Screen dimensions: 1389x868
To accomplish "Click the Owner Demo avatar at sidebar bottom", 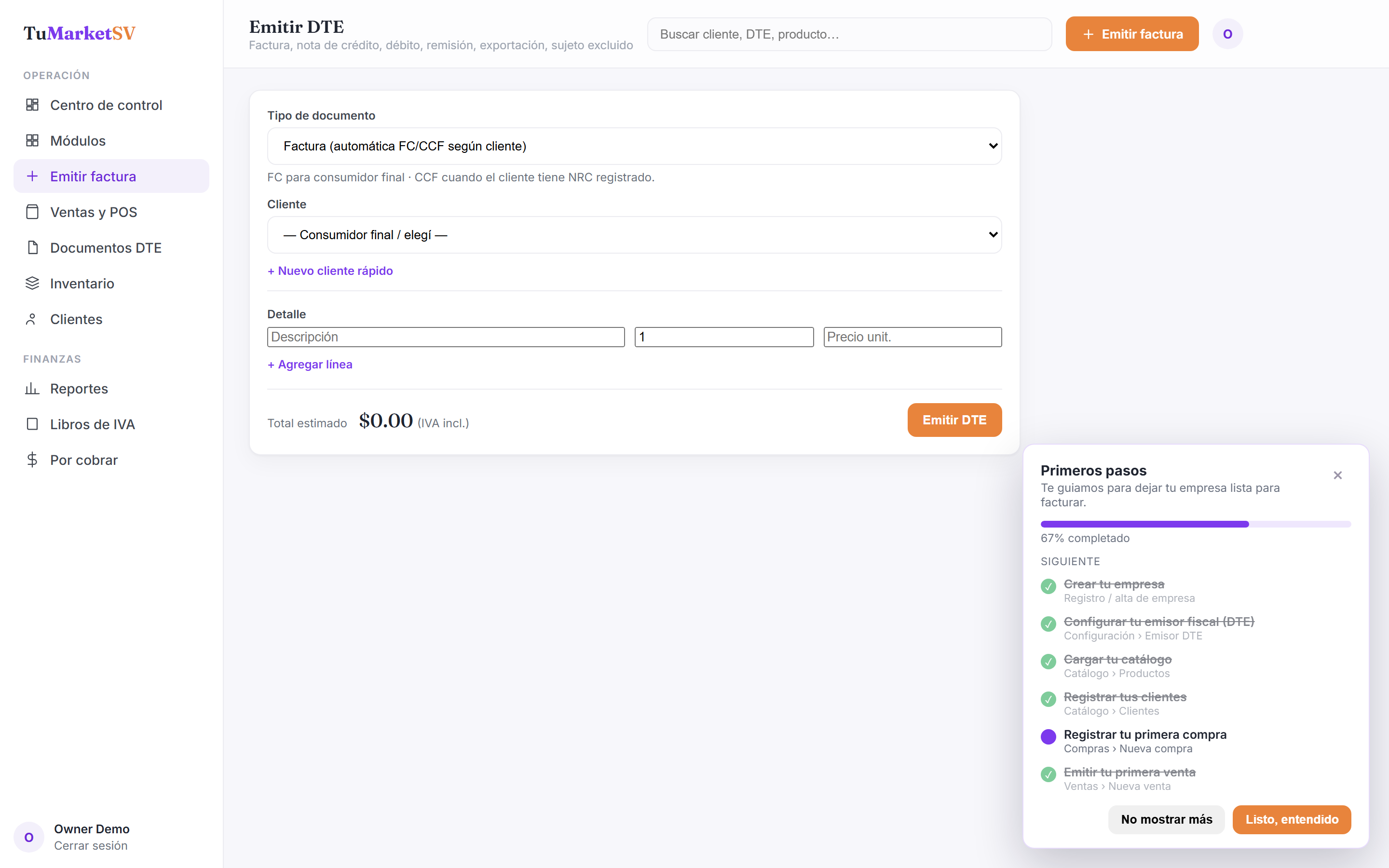I will click(x=29, y=837).
